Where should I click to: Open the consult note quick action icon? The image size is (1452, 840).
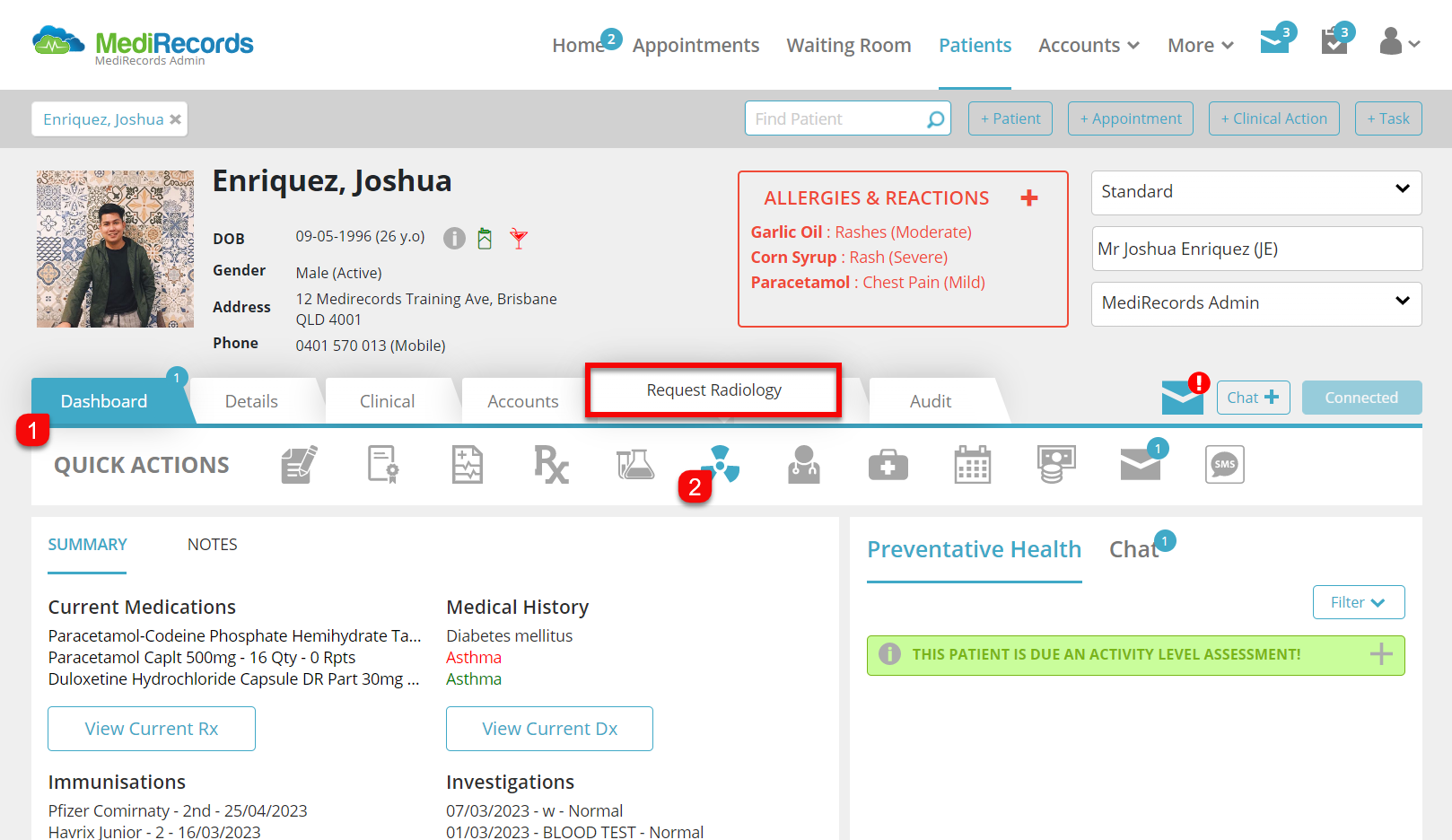[x=467, y=464]
